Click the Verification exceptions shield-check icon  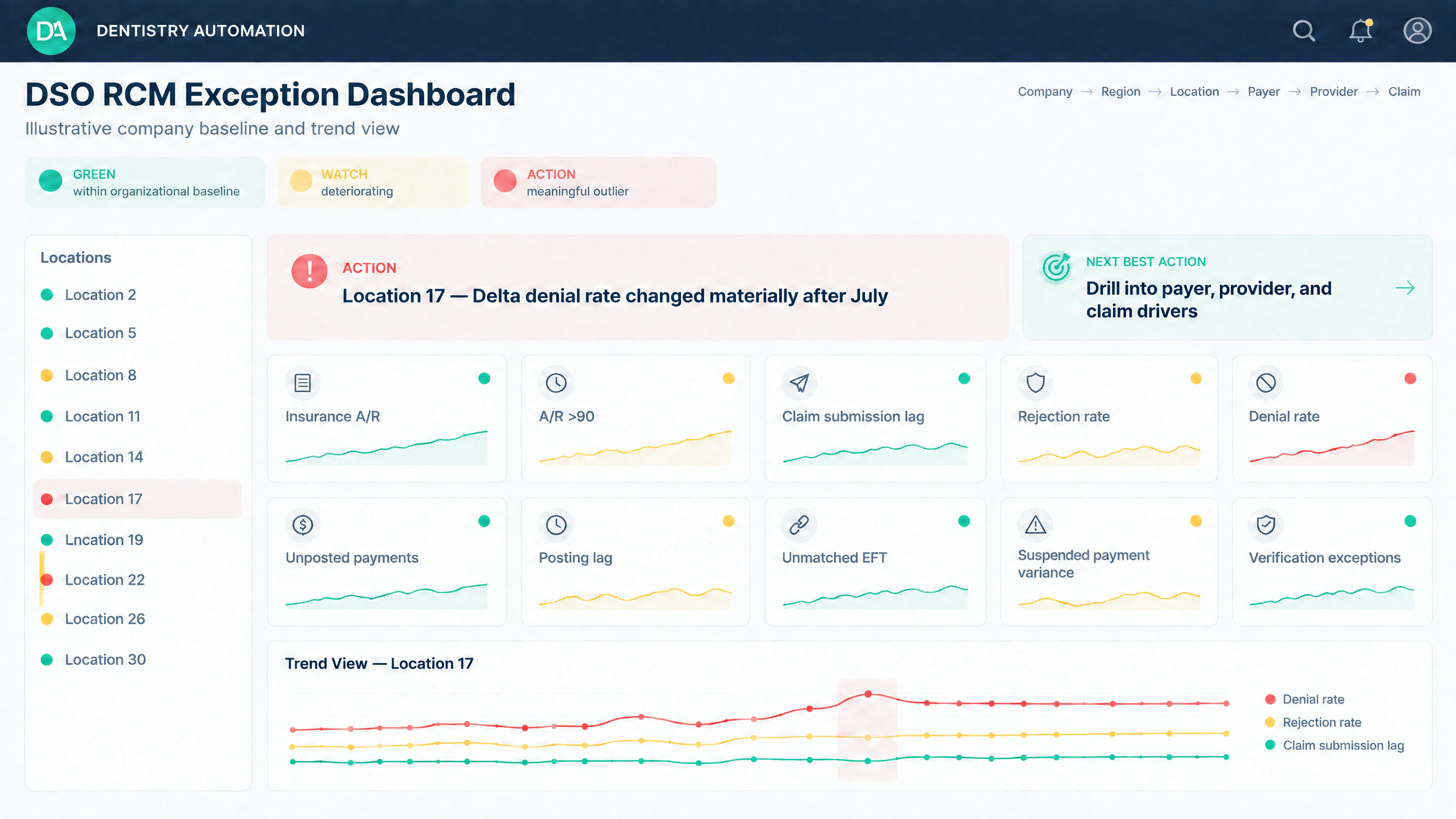1266,524
